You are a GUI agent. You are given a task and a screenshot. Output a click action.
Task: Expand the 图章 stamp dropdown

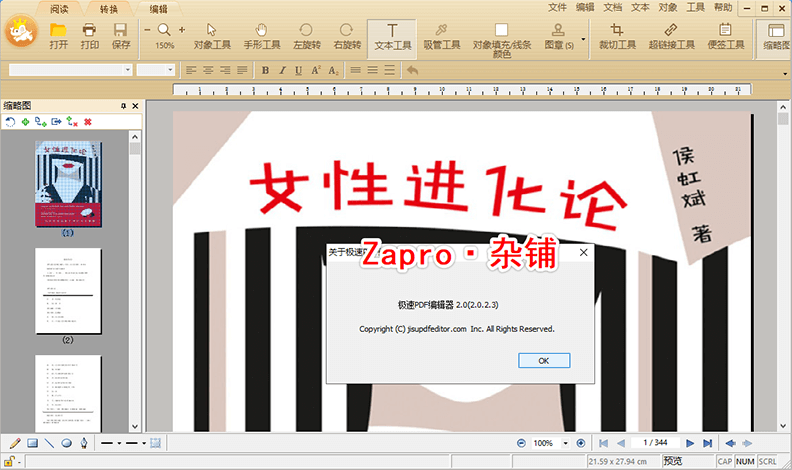582,45
